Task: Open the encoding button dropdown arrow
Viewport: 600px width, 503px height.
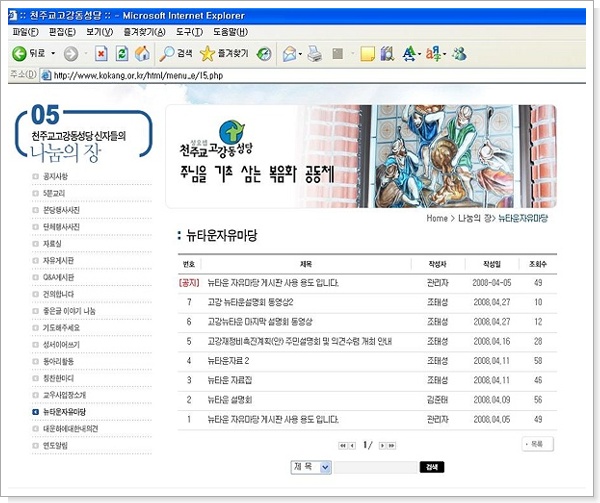Action: pyautogui.click(x=445, y=54)
